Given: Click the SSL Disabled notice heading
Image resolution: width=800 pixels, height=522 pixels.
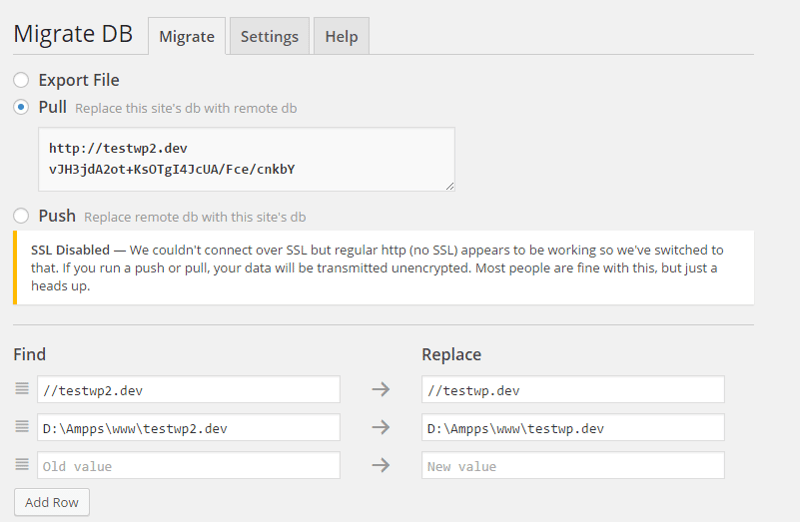Looking at the screenshot, I should tap(70, 250).
